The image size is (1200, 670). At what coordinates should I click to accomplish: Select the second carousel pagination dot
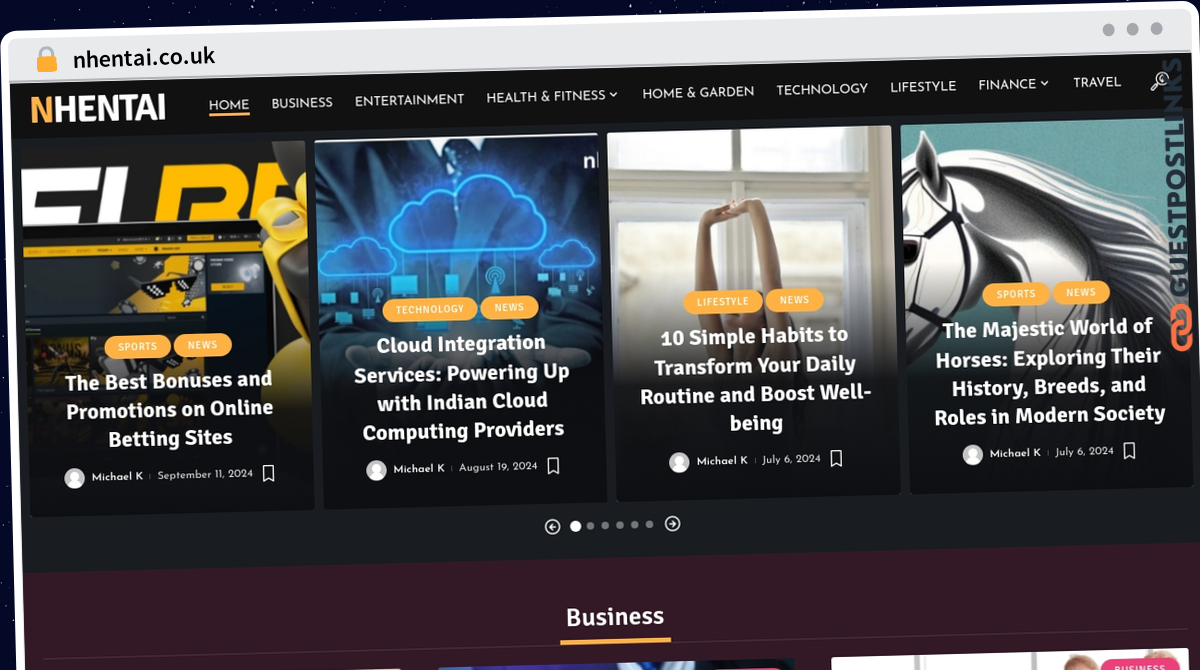(591, 526)
